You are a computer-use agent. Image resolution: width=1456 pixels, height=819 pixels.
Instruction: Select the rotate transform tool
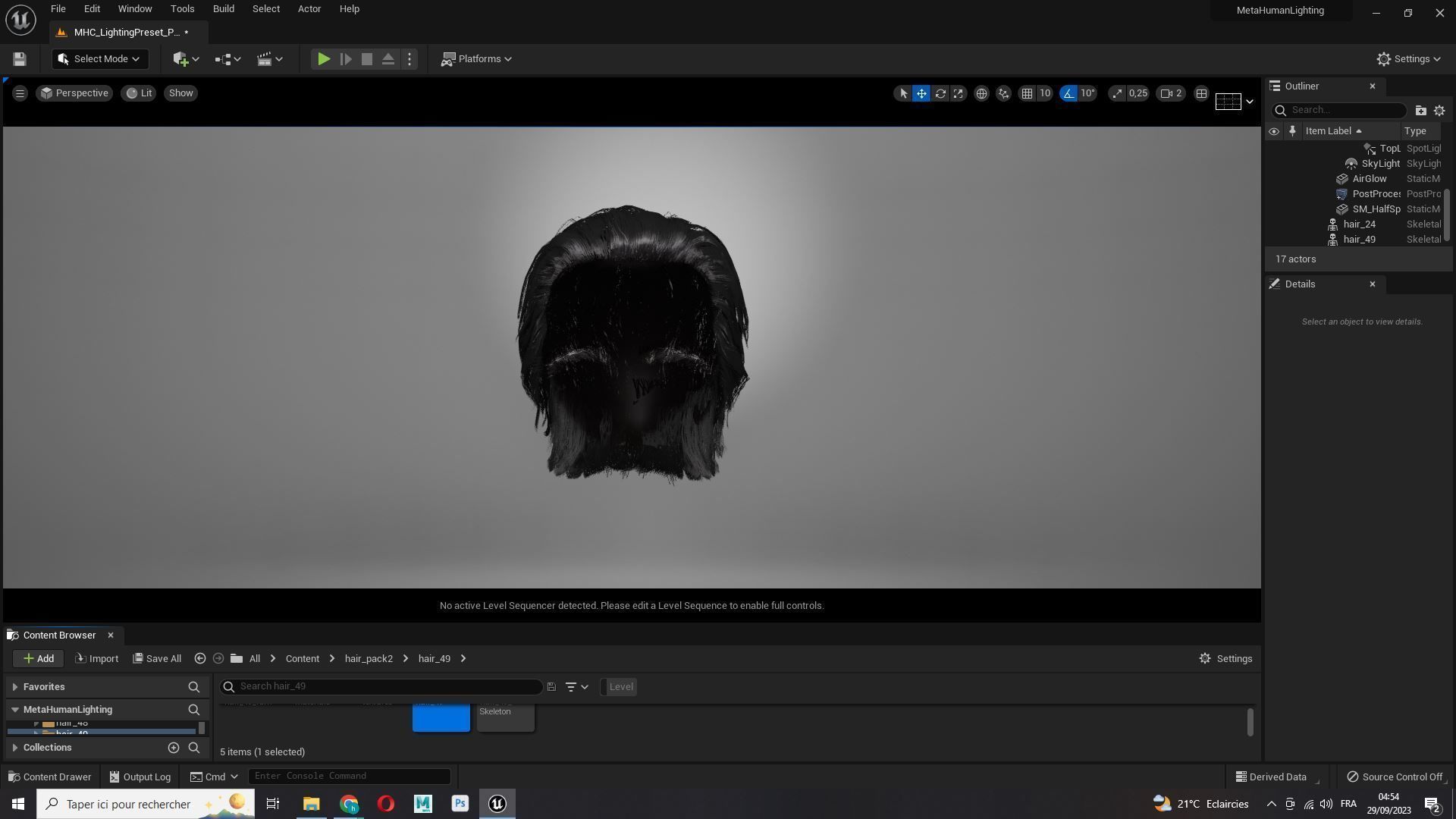(940, 93)
